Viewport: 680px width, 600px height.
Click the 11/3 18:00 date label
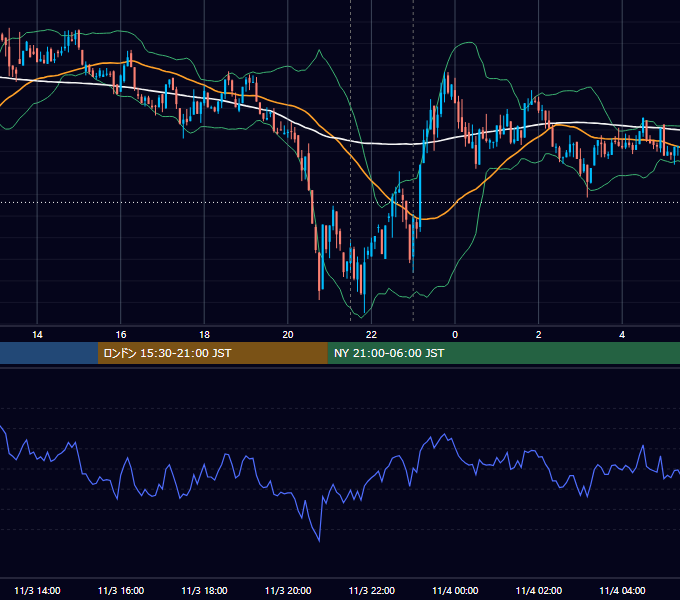[x=204, y=590]
